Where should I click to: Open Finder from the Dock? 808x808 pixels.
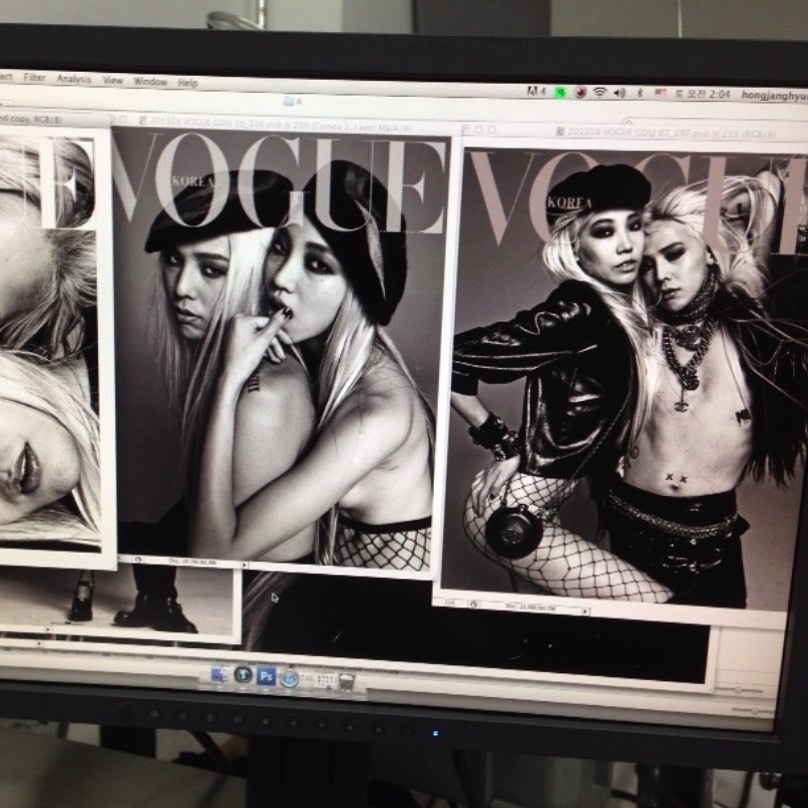point(220,675)
